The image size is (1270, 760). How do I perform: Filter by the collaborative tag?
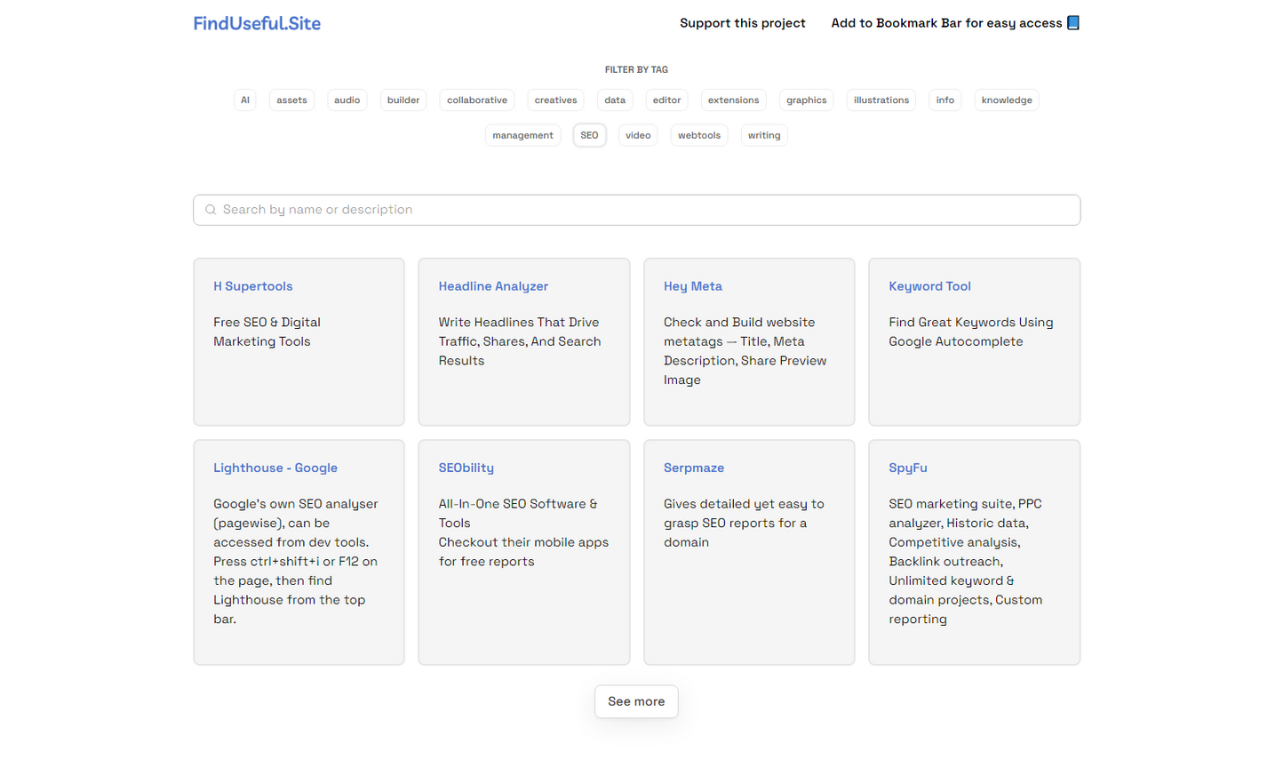click(477, 100)
